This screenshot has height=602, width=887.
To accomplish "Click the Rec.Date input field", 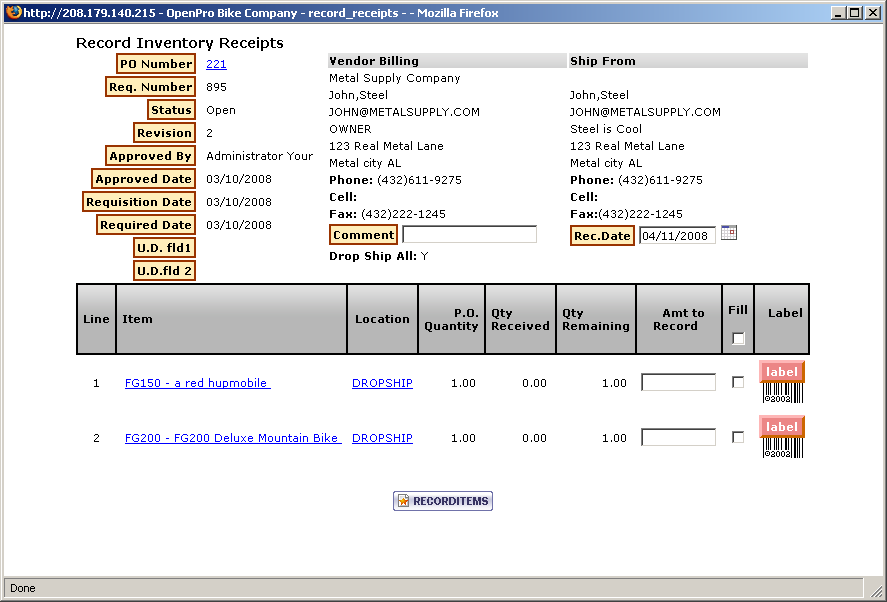I will click(677, 236).
